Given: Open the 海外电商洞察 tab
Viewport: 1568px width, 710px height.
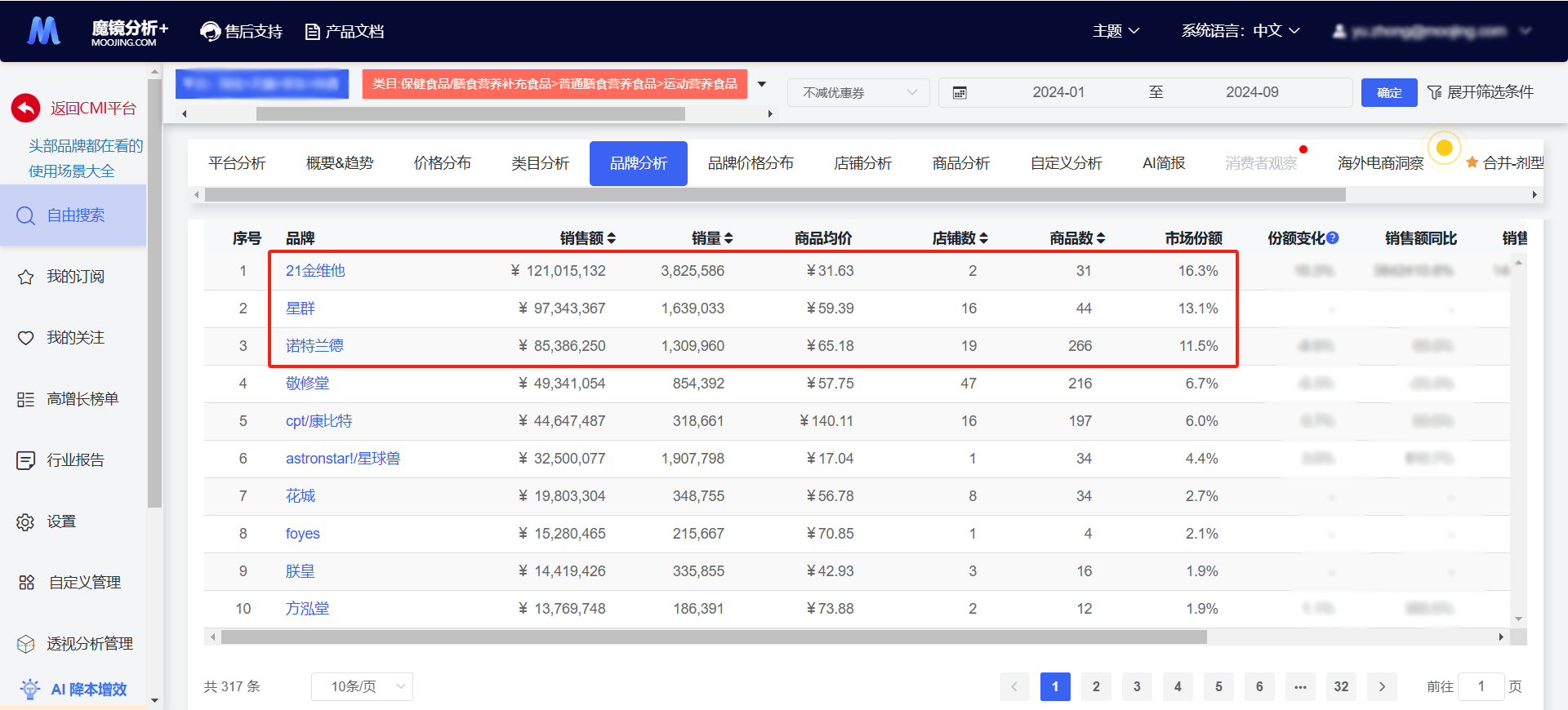Looking at the screenshot, I should (x=1381, y=163).
